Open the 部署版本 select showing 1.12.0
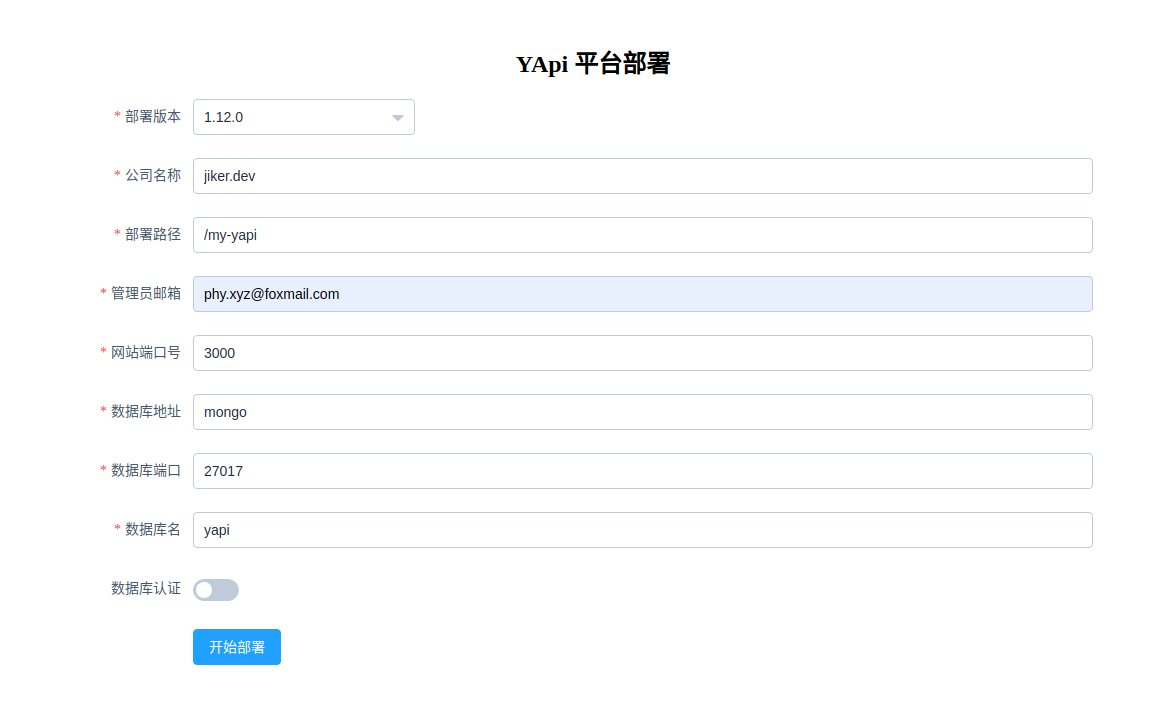Viewport: 1169px width, 717px height. (x=290, y=117)
